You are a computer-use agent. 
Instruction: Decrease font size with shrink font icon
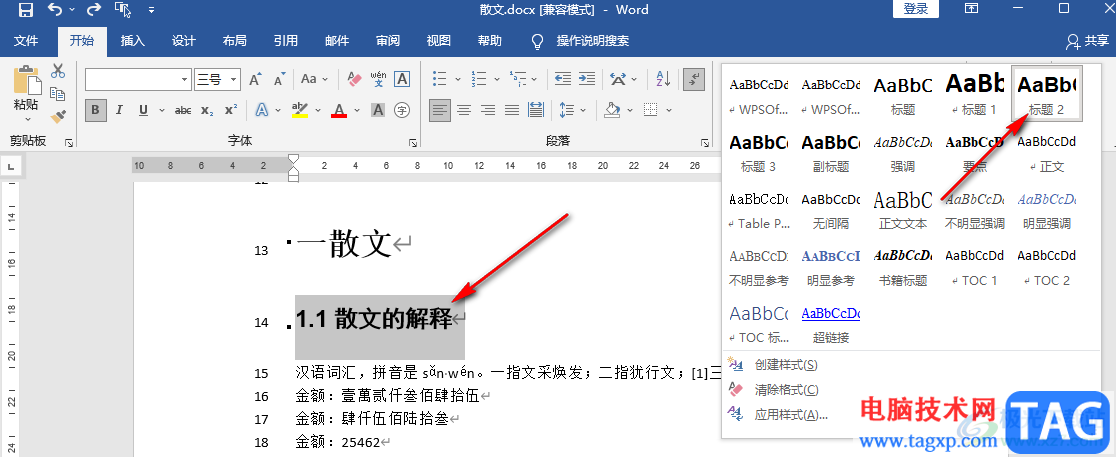[x=280, y=79]
